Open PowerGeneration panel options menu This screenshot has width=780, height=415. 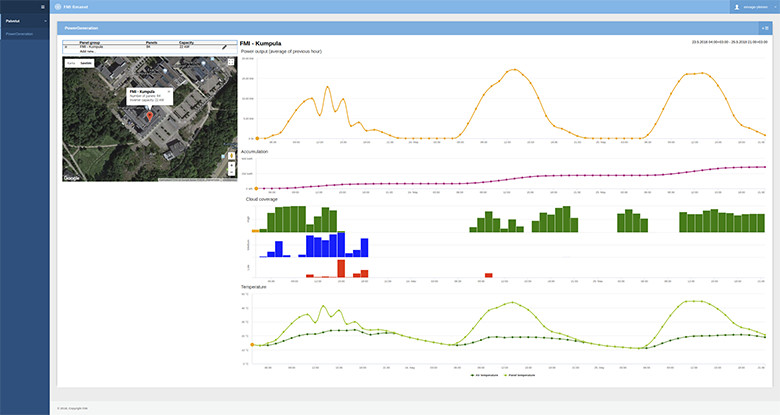[765, 28]
